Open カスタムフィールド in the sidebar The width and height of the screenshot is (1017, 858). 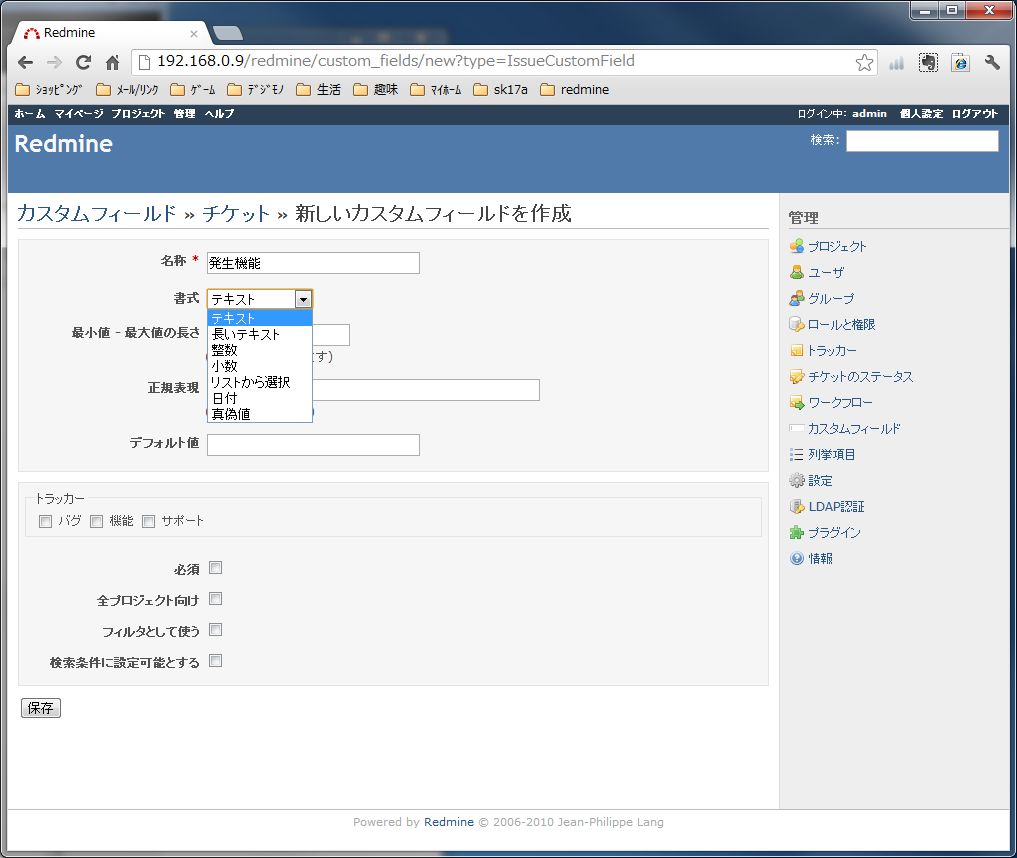(x=854, y=429)
